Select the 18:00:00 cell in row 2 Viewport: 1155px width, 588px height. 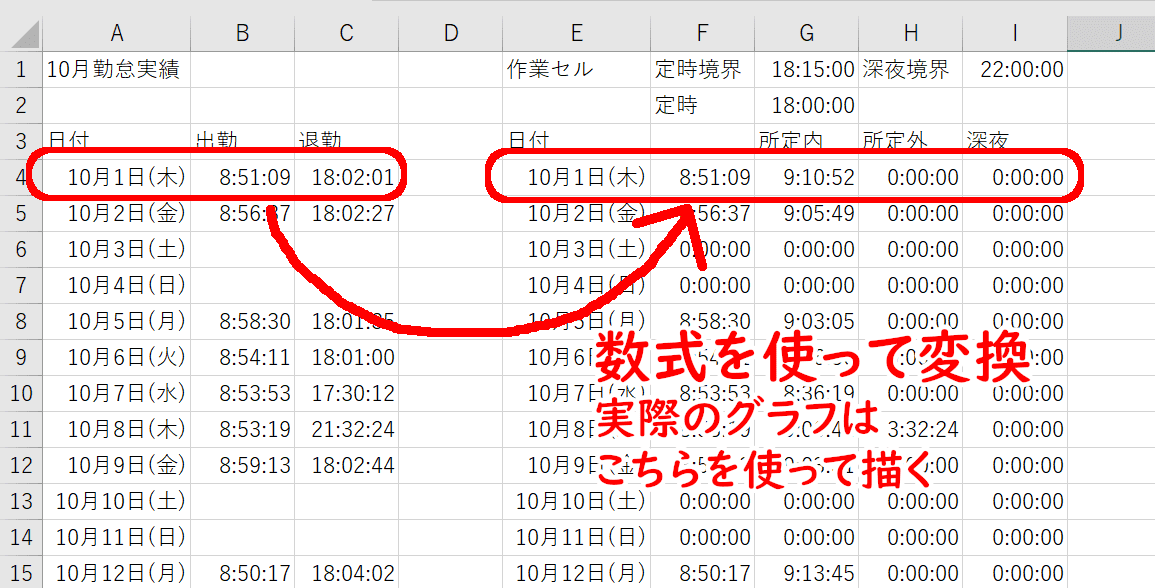click(806, 106)
